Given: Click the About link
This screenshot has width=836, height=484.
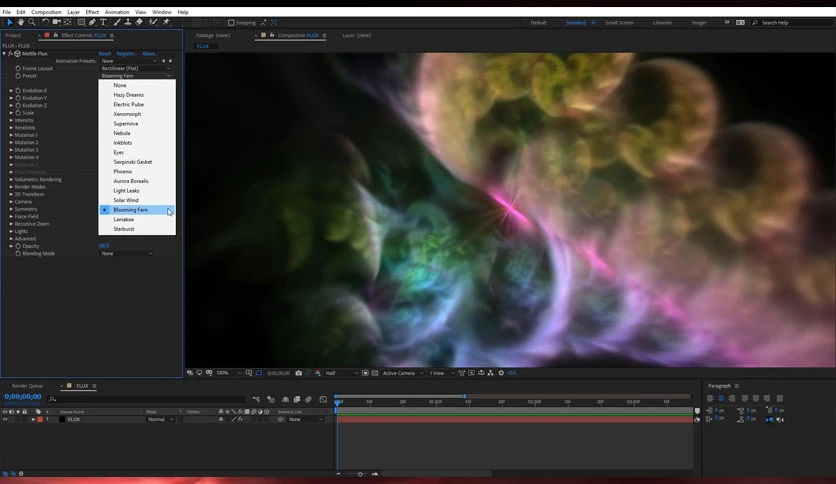Looking at the screenshot, I should [x=149, y=54].
